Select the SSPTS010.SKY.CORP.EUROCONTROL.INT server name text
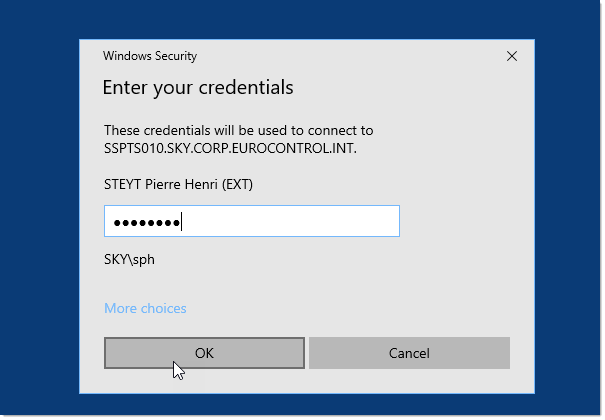605x420 pixels. (x=230, y=148)
